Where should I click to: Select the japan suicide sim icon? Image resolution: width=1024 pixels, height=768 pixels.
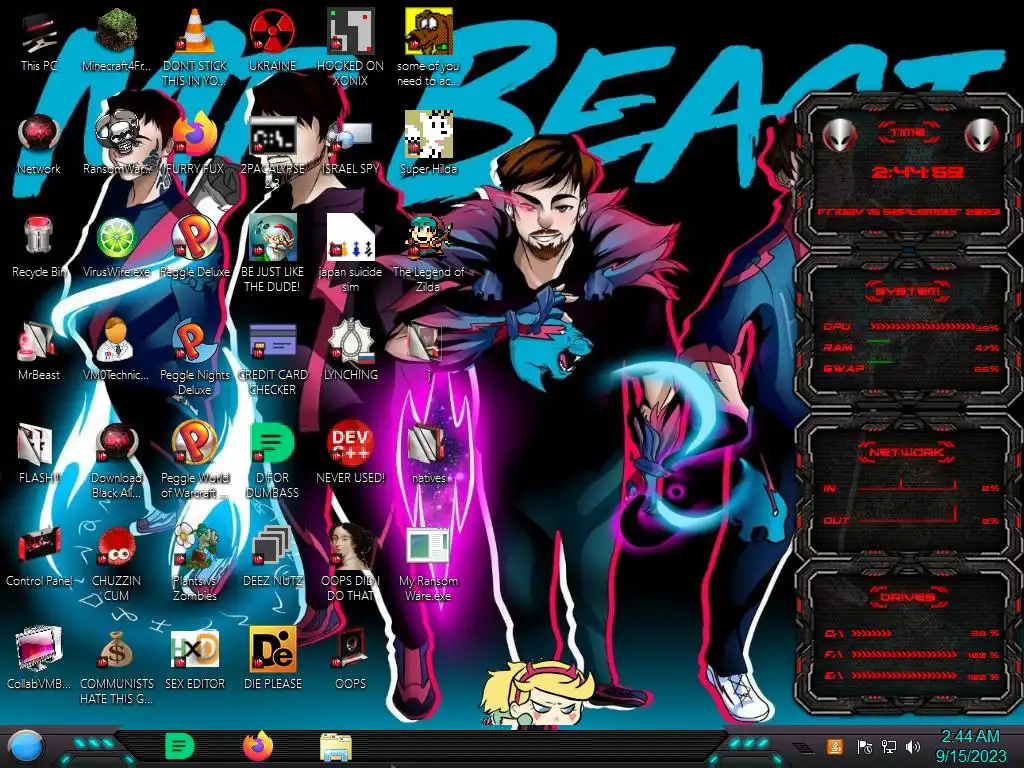[351, 238]
